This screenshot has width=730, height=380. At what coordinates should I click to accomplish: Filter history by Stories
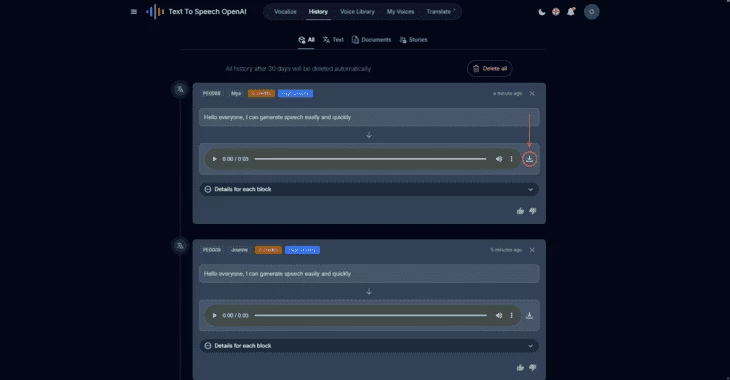pos(413,40)
